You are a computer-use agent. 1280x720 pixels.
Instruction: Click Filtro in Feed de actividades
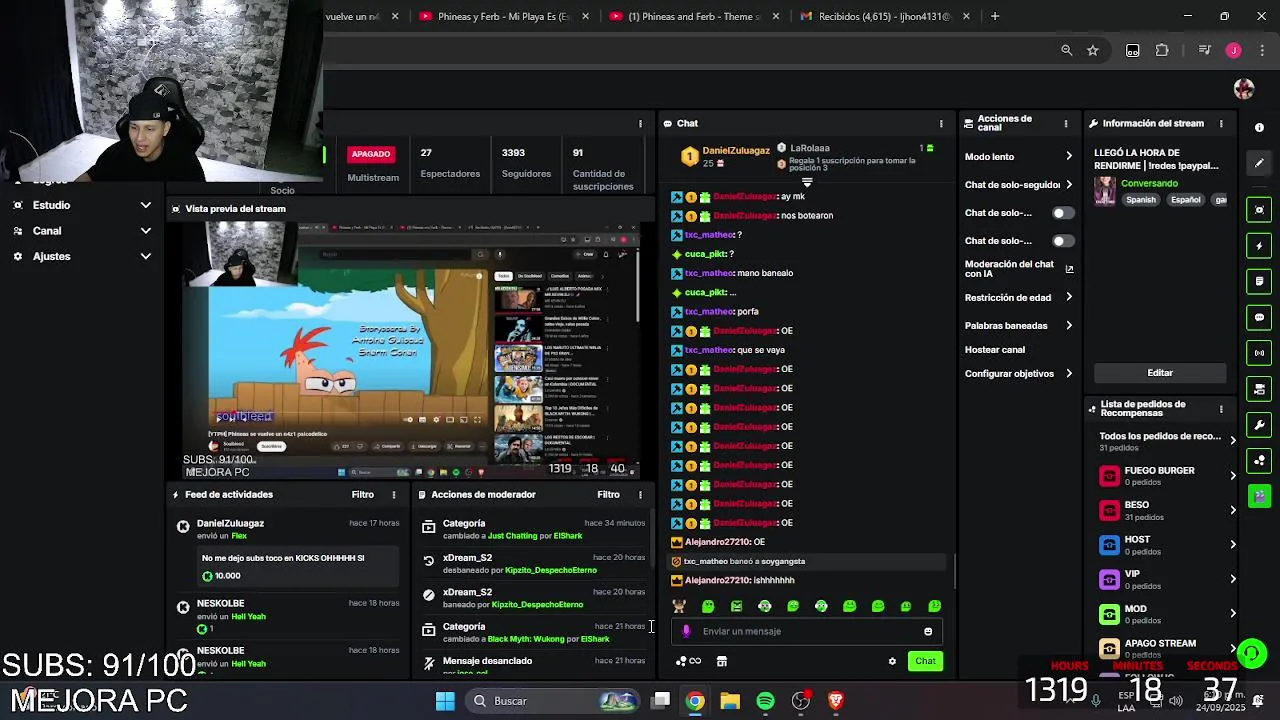click(362, 495)
